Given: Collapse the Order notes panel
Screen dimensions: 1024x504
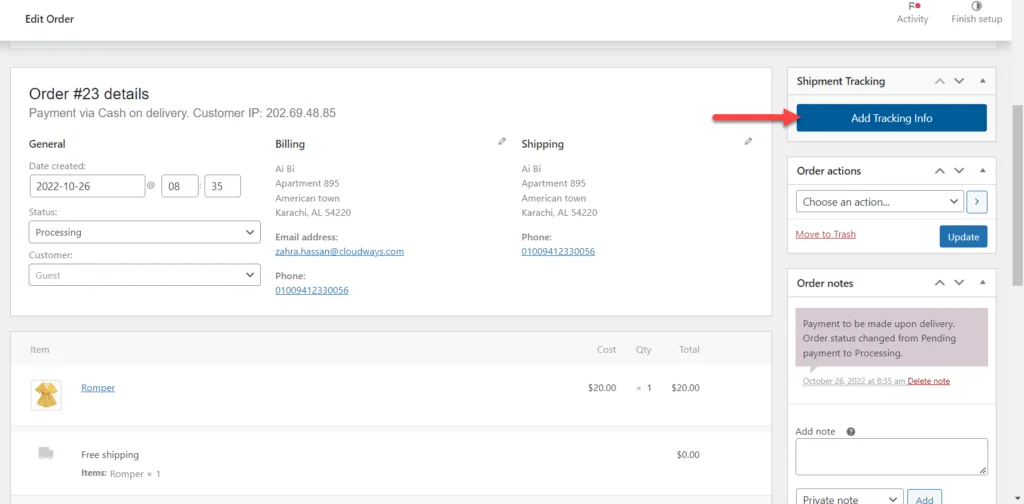Looking at the screenshot, I should [x=981, y=283].
